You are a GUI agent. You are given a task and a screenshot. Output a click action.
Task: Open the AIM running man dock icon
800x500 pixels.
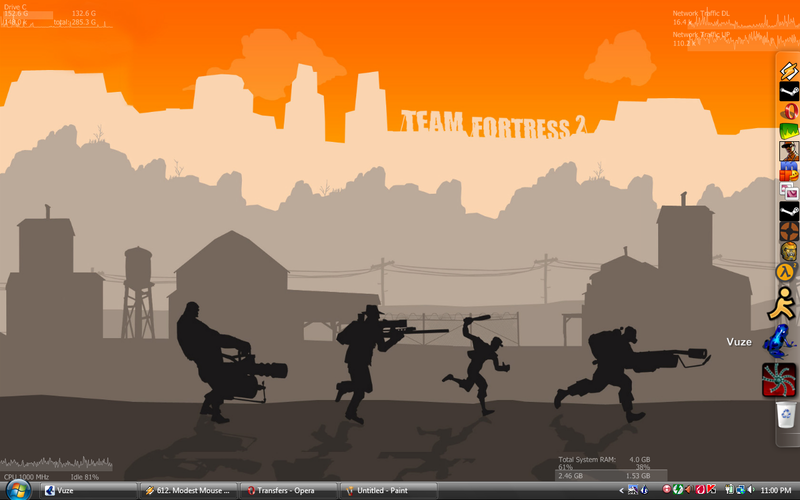coord(783,304)
